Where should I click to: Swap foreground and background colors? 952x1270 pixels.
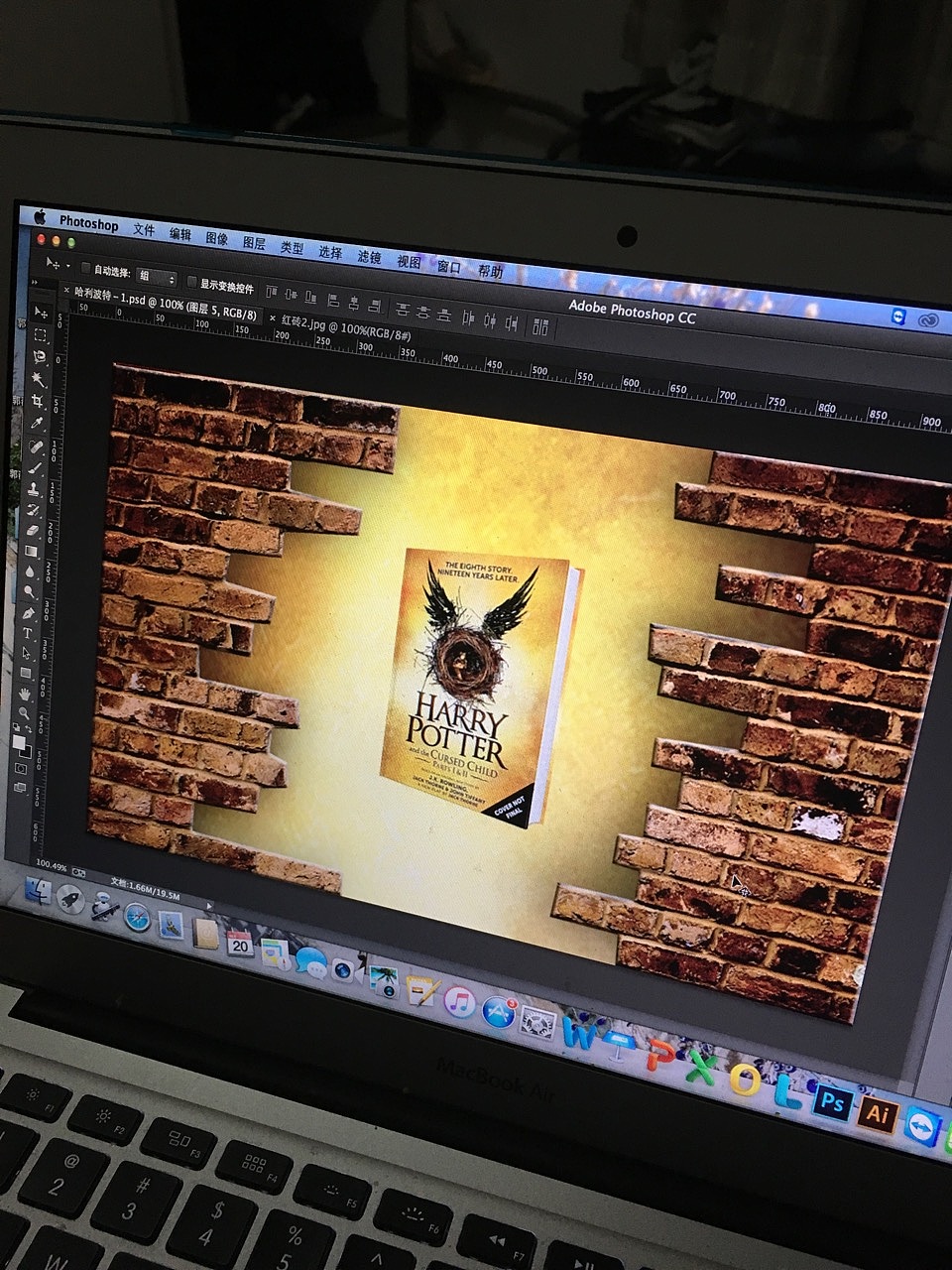tap(28, 727)
